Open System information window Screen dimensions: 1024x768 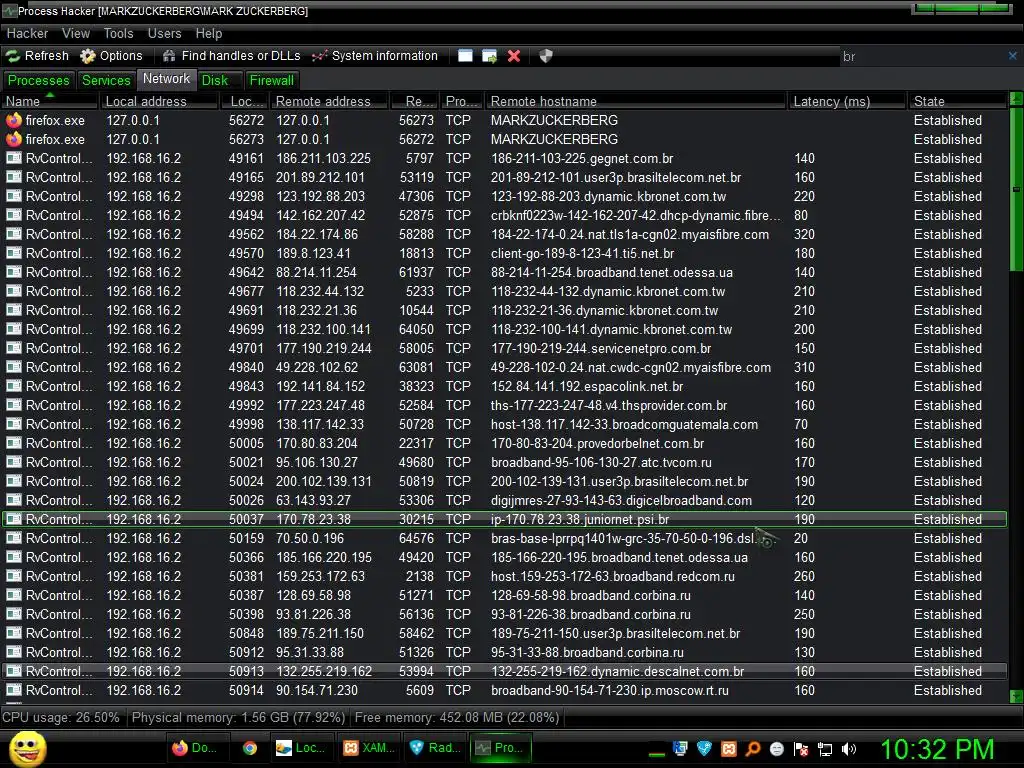point(374,56)
